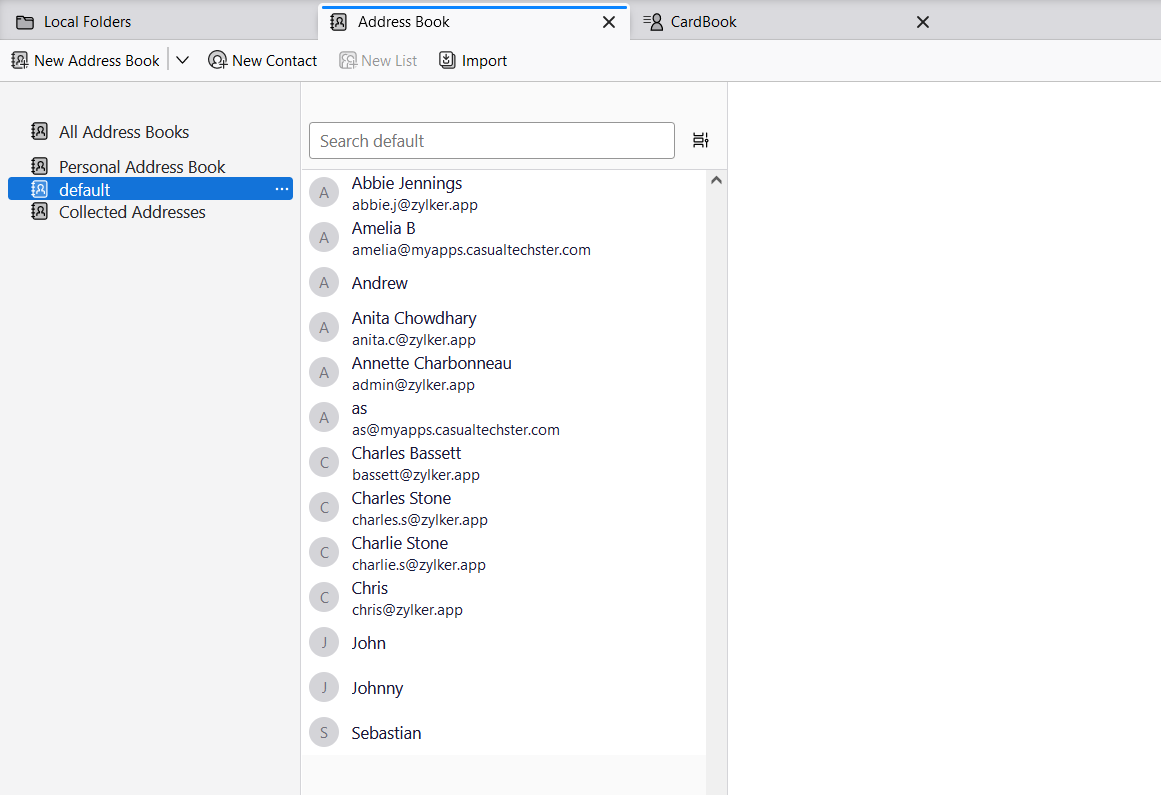The height and width of the screenshot is (795, 1161).
Task: Click the avatar next to Sebastian
Action: click(x=324, y=733)
